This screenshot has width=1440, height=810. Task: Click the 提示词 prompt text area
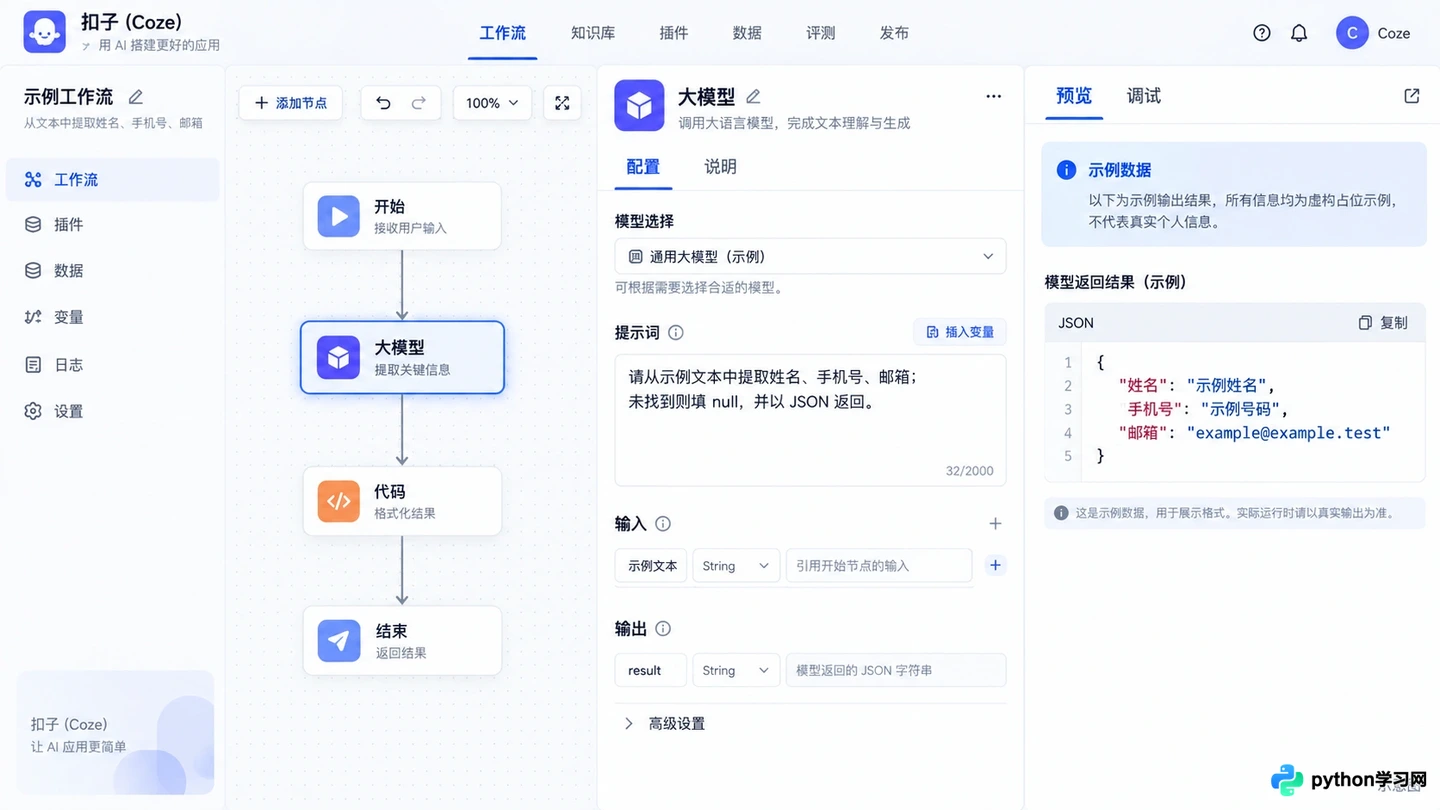(x=810, y=420)
